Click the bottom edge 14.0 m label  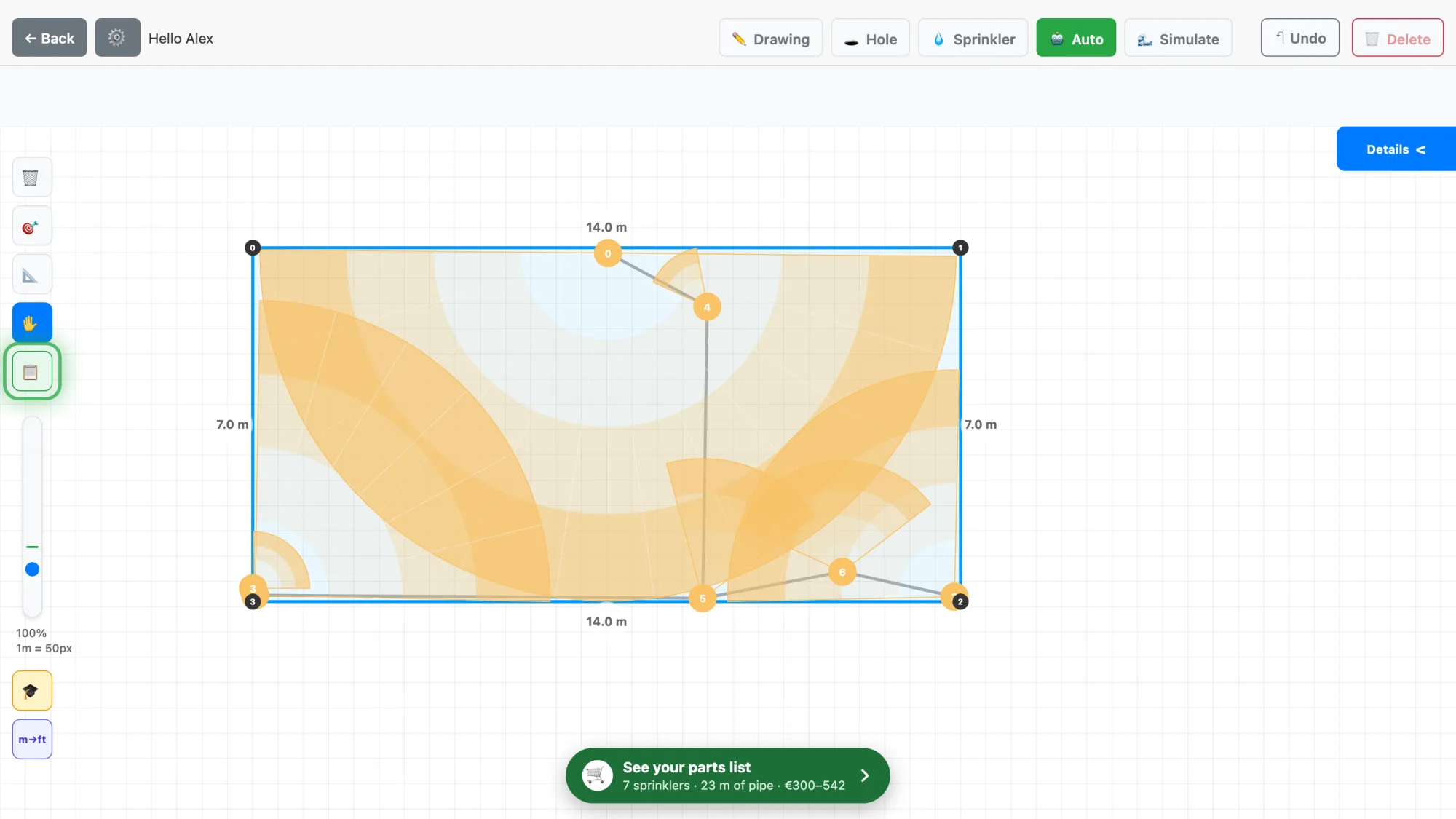(606, 622)
